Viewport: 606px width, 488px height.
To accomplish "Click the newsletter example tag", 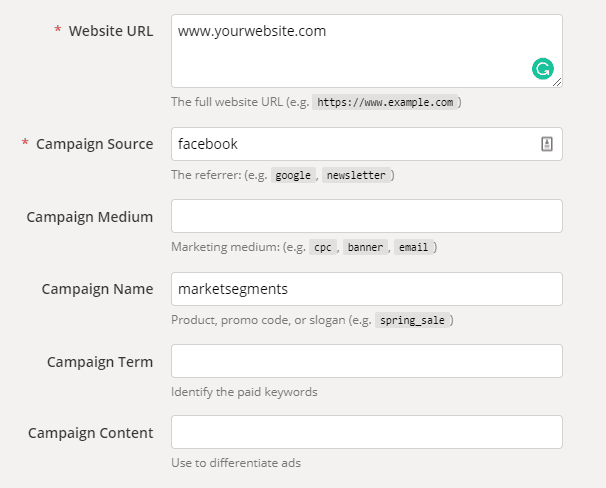I will point(356,175).
